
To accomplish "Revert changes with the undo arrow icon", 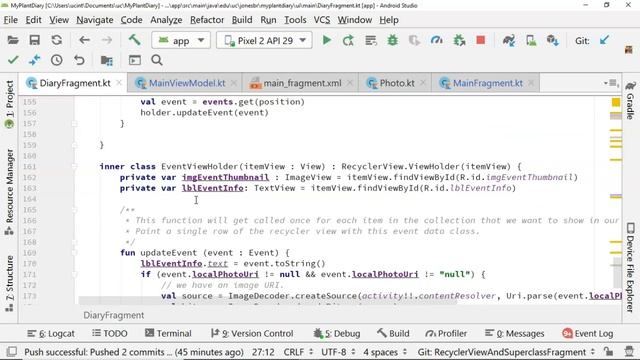I will pos(79,60).
